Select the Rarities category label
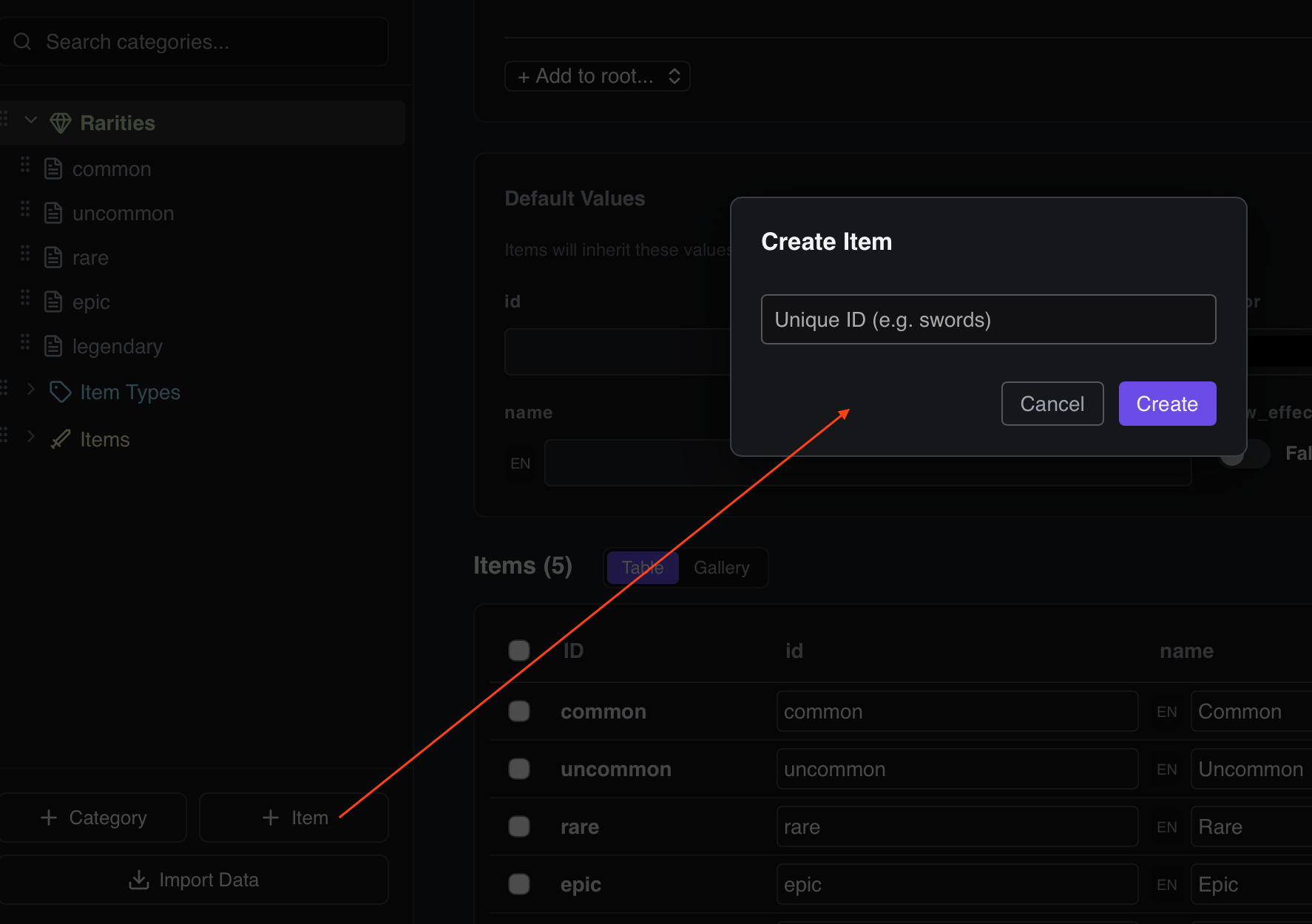Screen dimensions: 1312x924 (118, 123)
